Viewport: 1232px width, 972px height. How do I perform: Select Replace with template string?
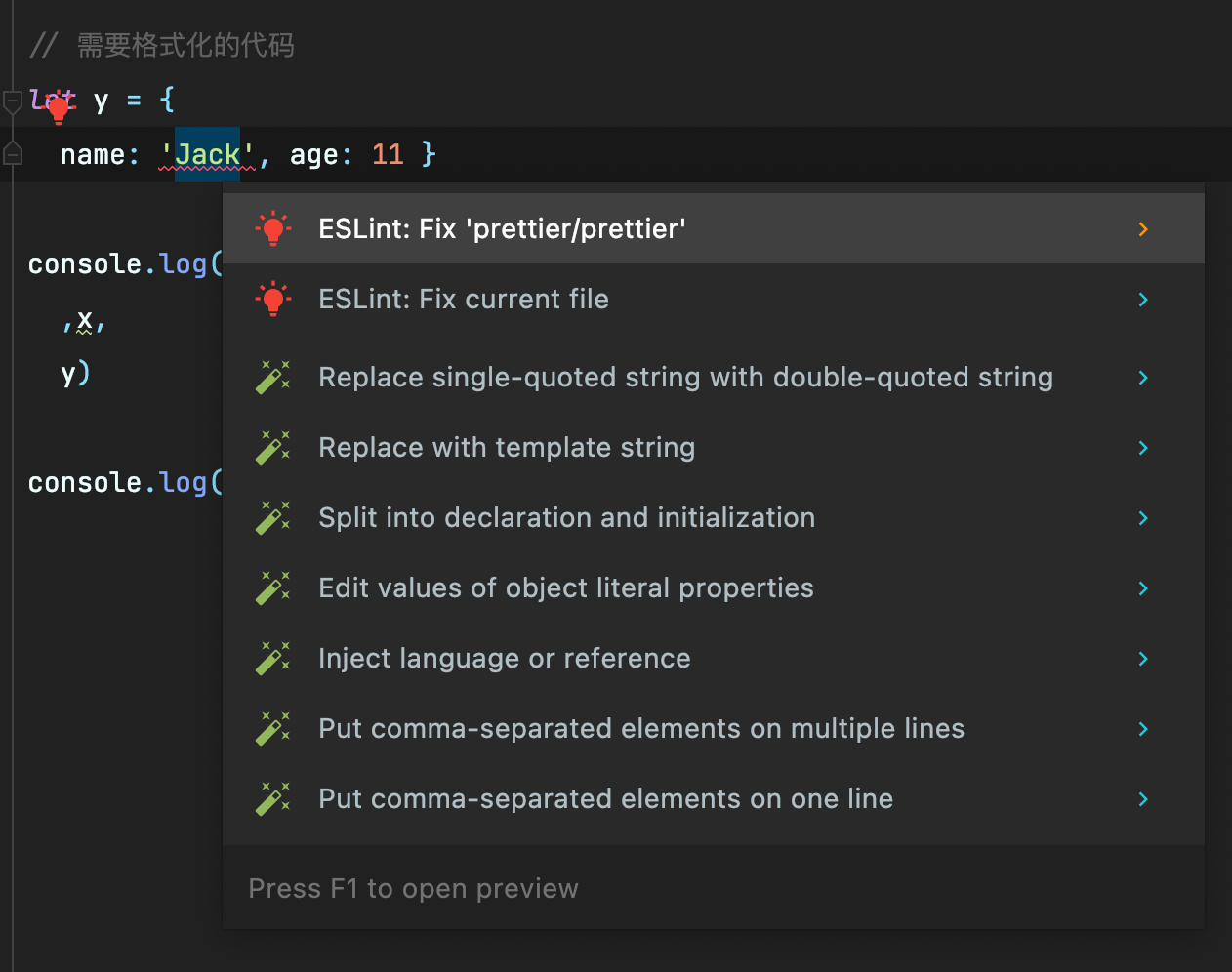coord(714,447)
